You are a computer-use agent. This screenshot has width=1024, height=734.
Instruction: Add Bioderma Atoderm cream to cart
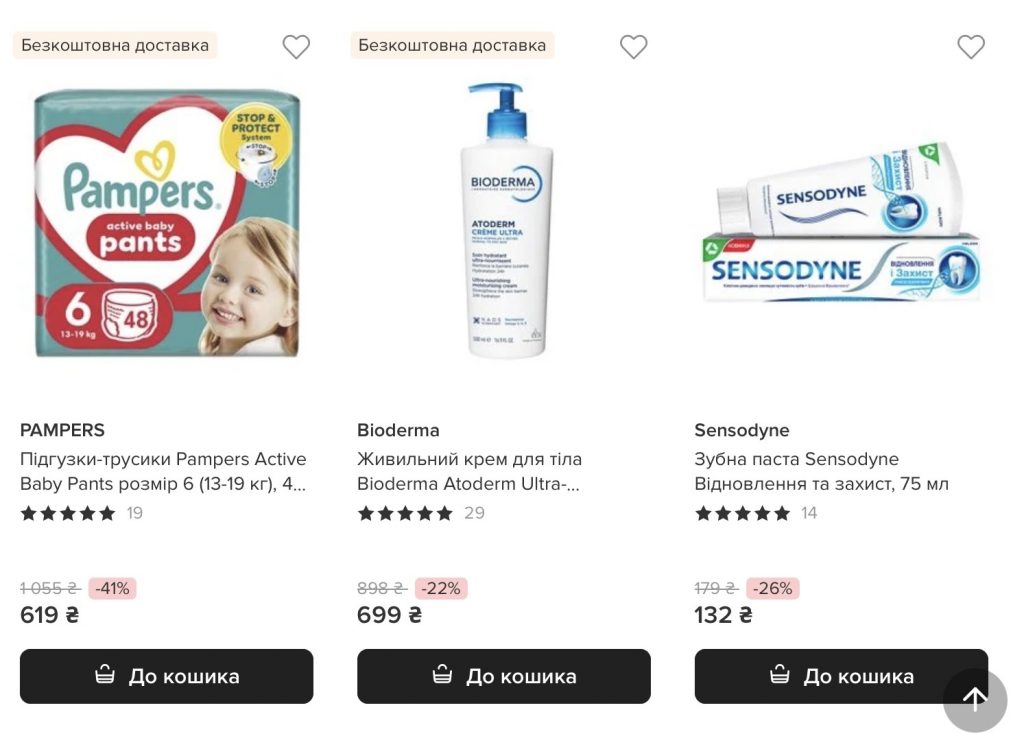pyautogui.click(x=503, y=676)
